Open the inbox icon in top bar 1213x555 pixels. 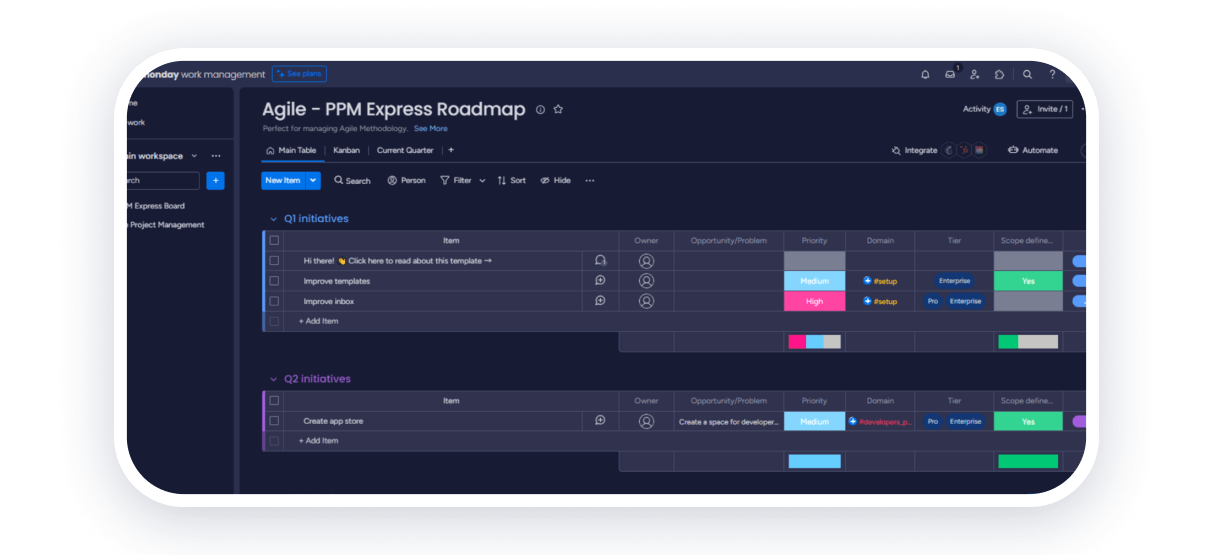click(x=950, y=74)
